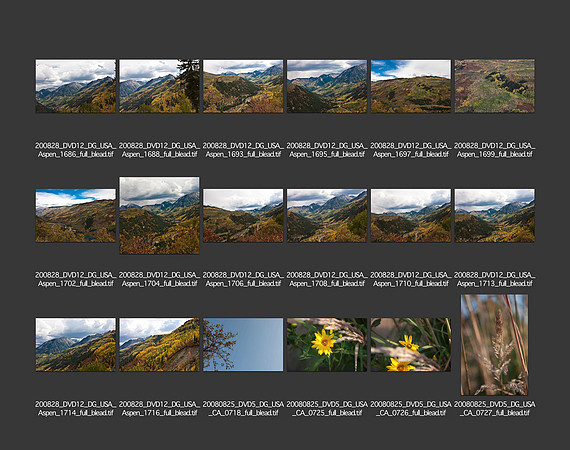Select the Aspen_1702 blue sky thumbnail

[x=76, y=216]
